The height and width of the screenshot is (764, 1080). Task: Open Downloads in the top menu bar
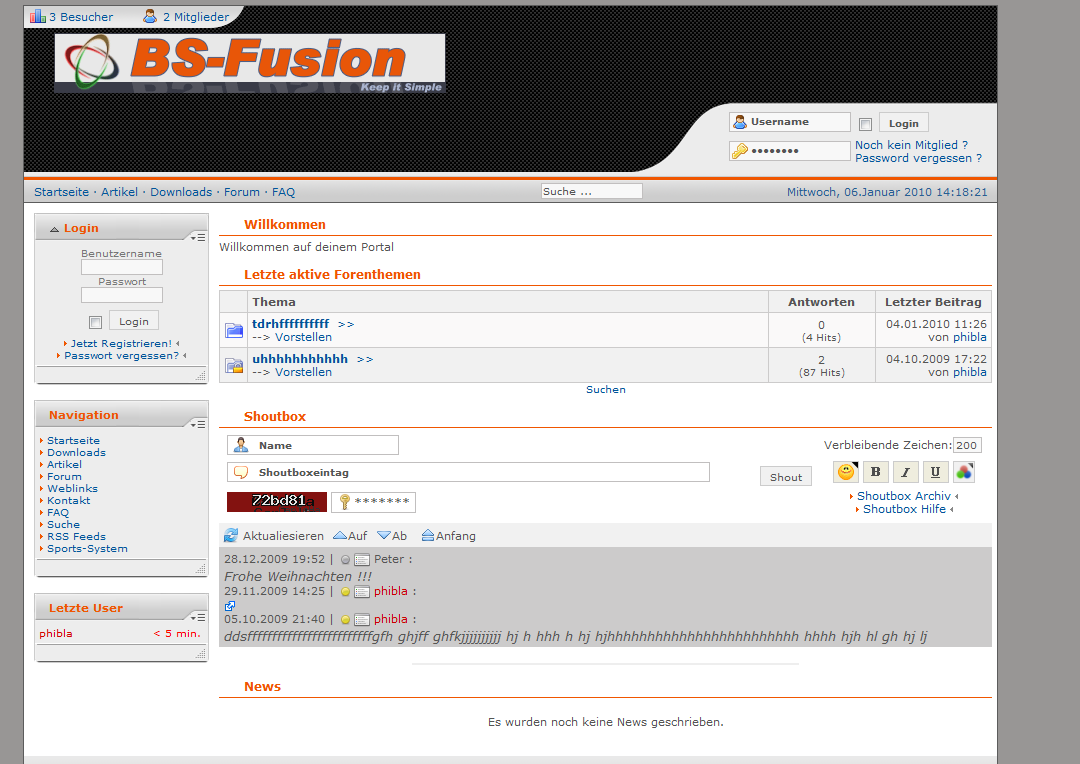pos(181,192)
